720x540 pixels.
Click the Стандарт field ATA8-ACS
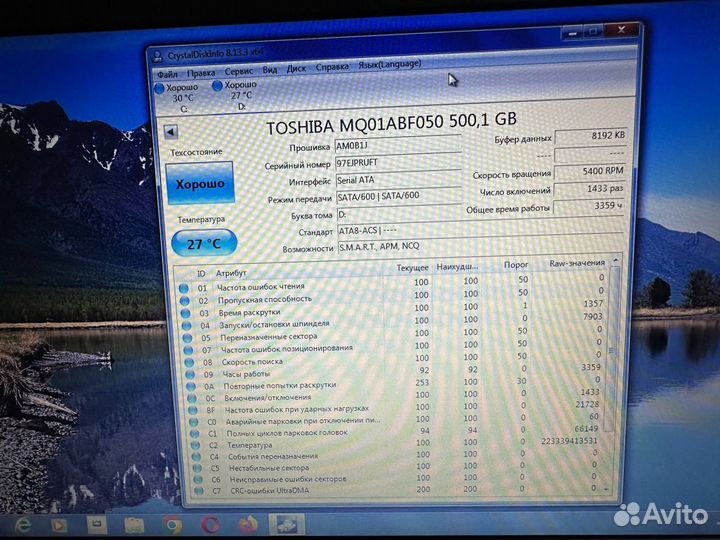[x=480, y=230]
